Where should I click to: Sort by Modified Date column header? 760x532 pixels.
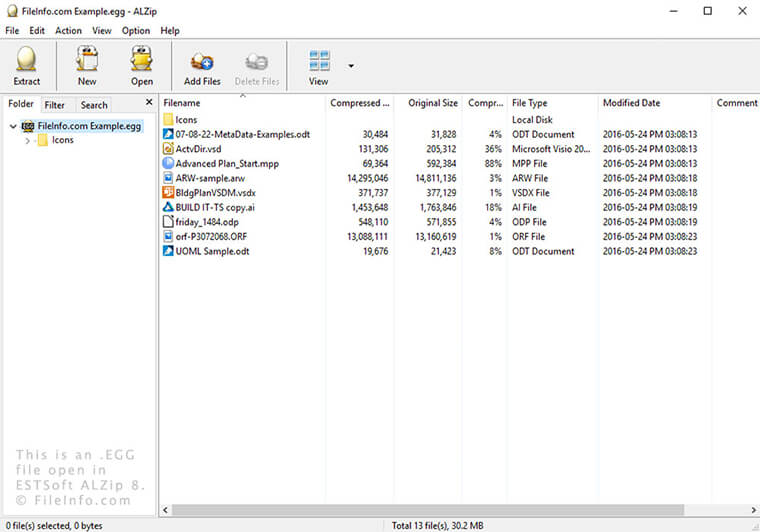pyautogui.click(x=631, y=103)
